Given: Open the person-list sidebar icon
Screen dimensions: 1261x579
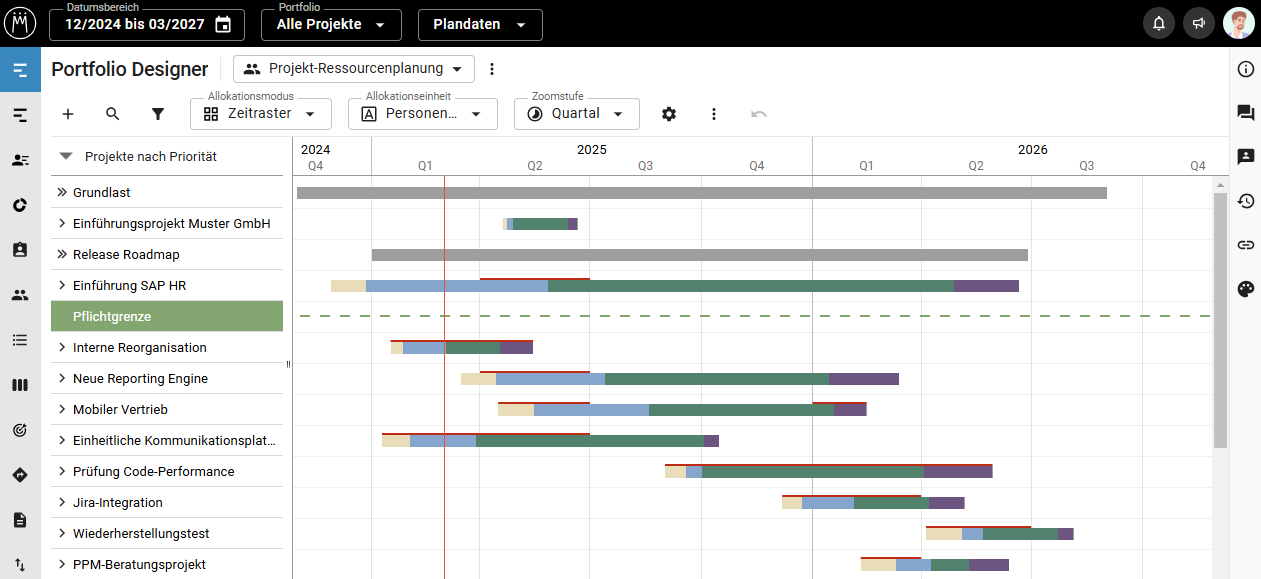Looking at the screenshot, I should [x=20, y=160].
